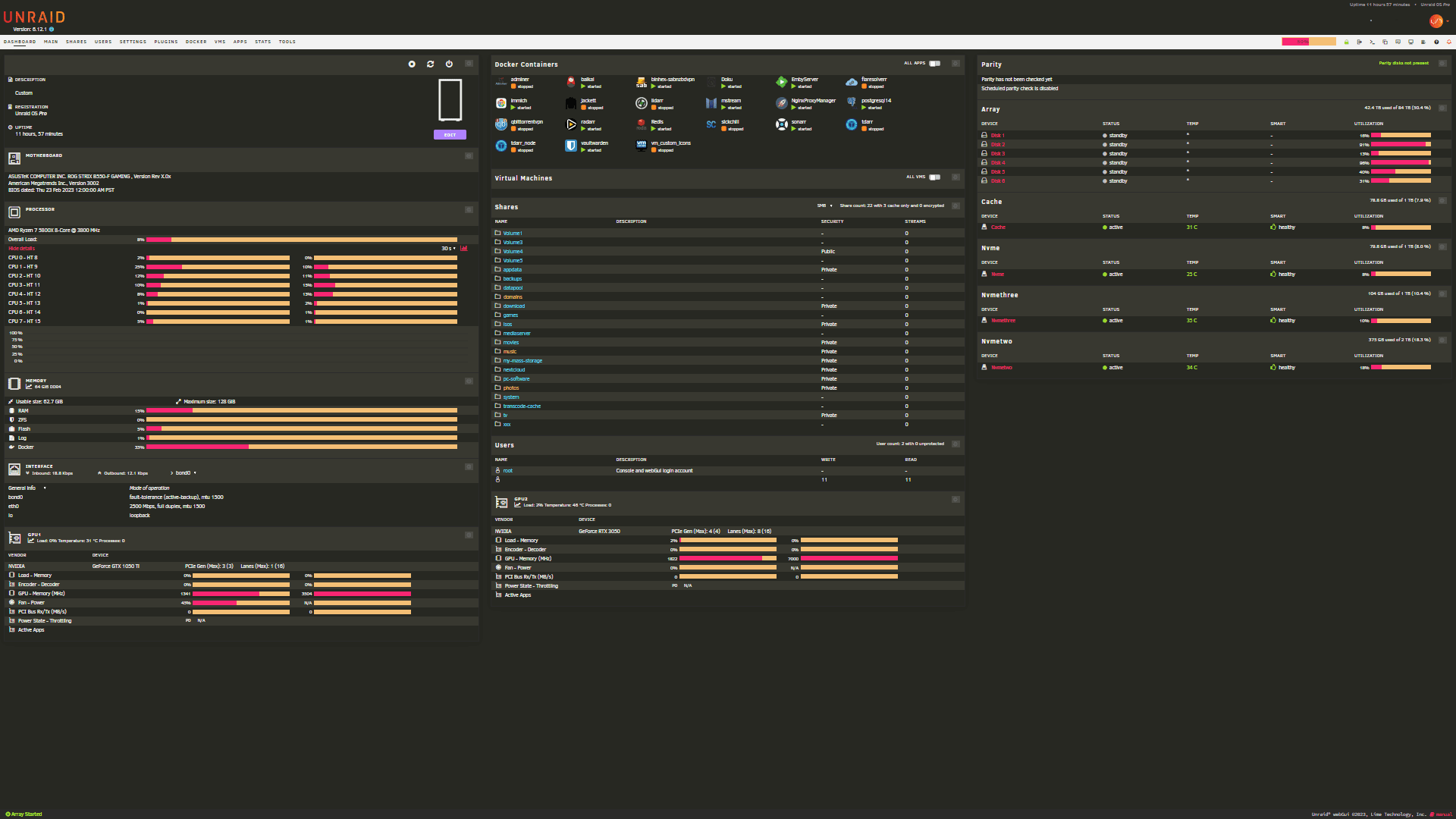Click the Array Started status text

(x=24, y=814)
